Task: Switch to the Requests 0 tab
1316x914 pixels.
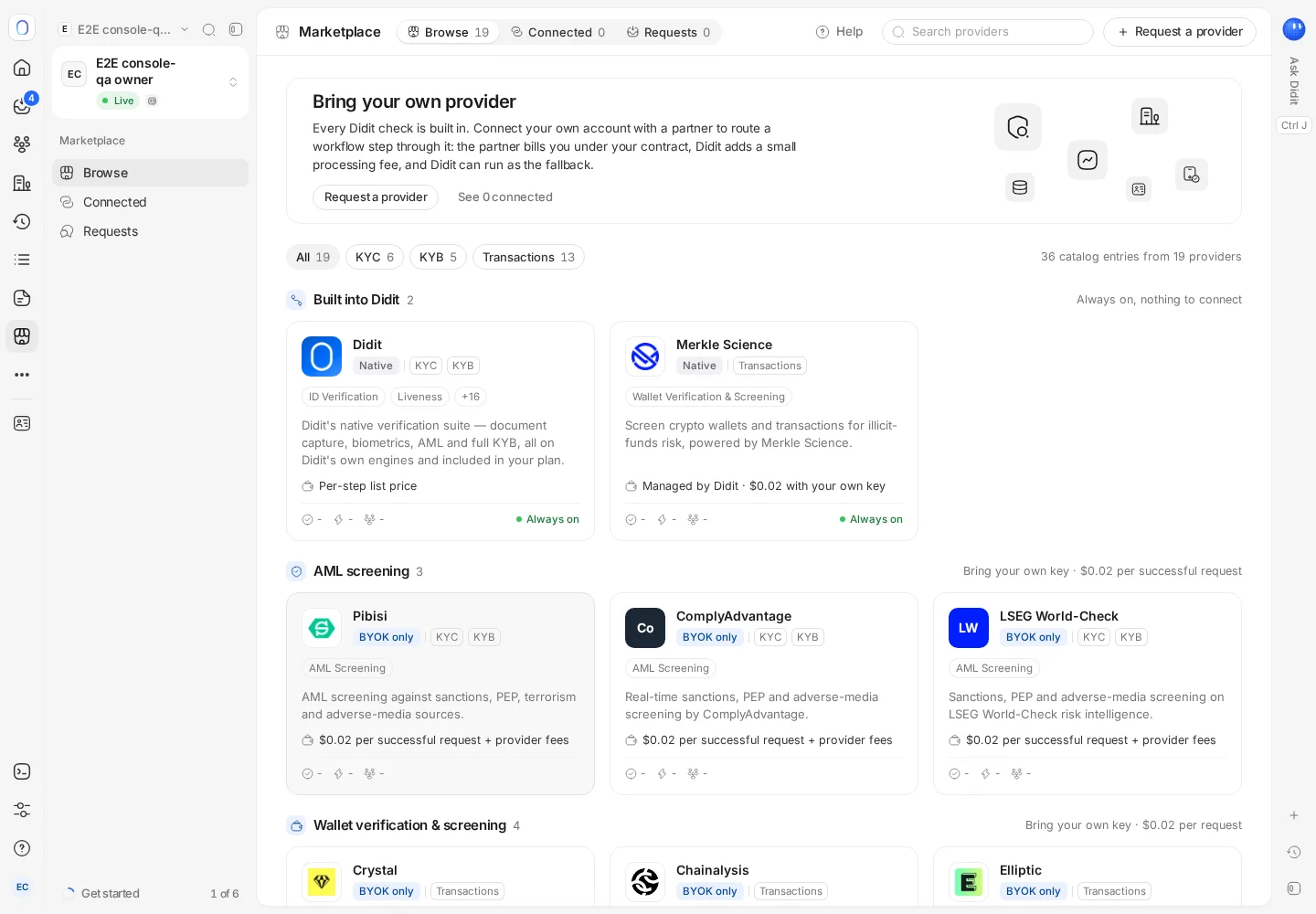Action: (668, 32)
